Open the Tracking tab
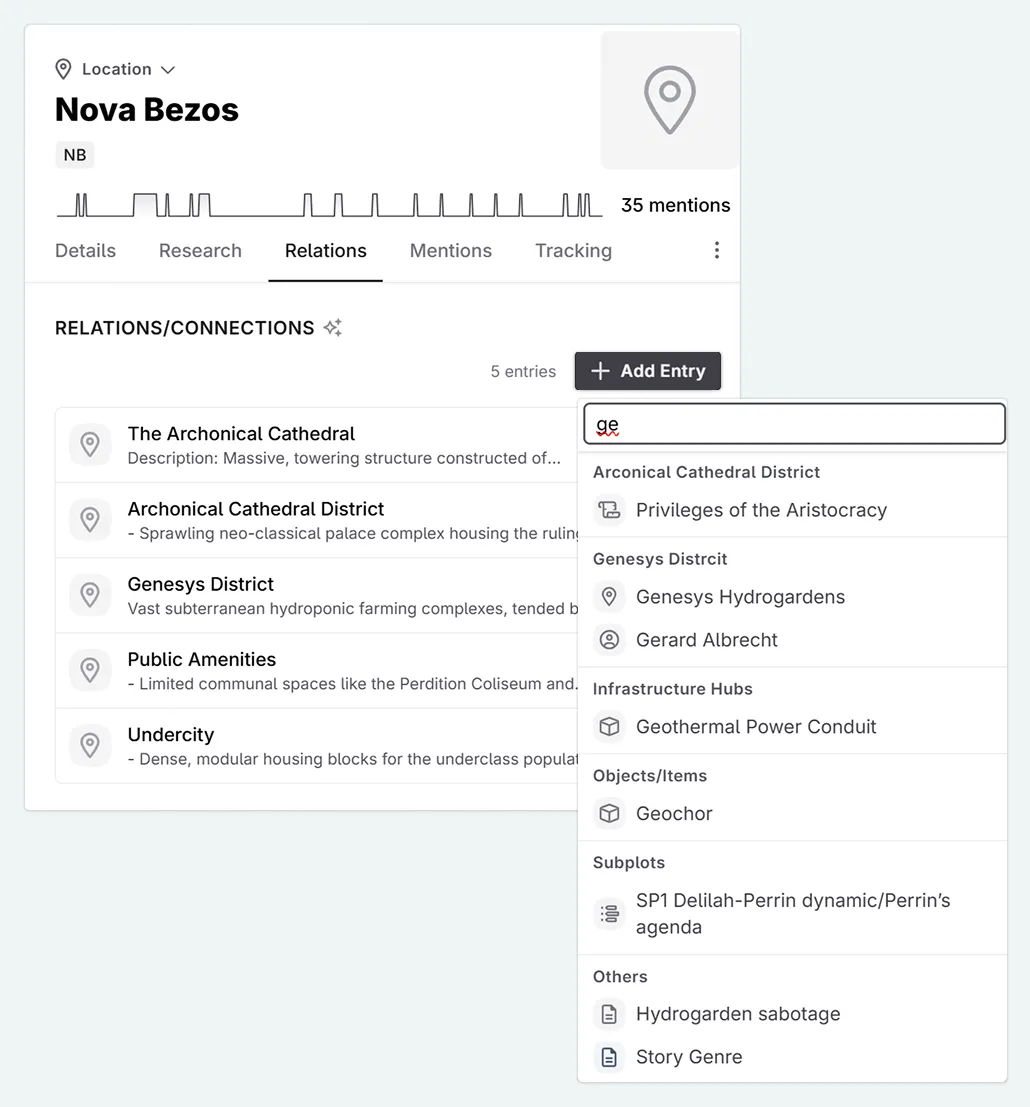The width and height of the screenshot is (1030, 1107). 573,251
